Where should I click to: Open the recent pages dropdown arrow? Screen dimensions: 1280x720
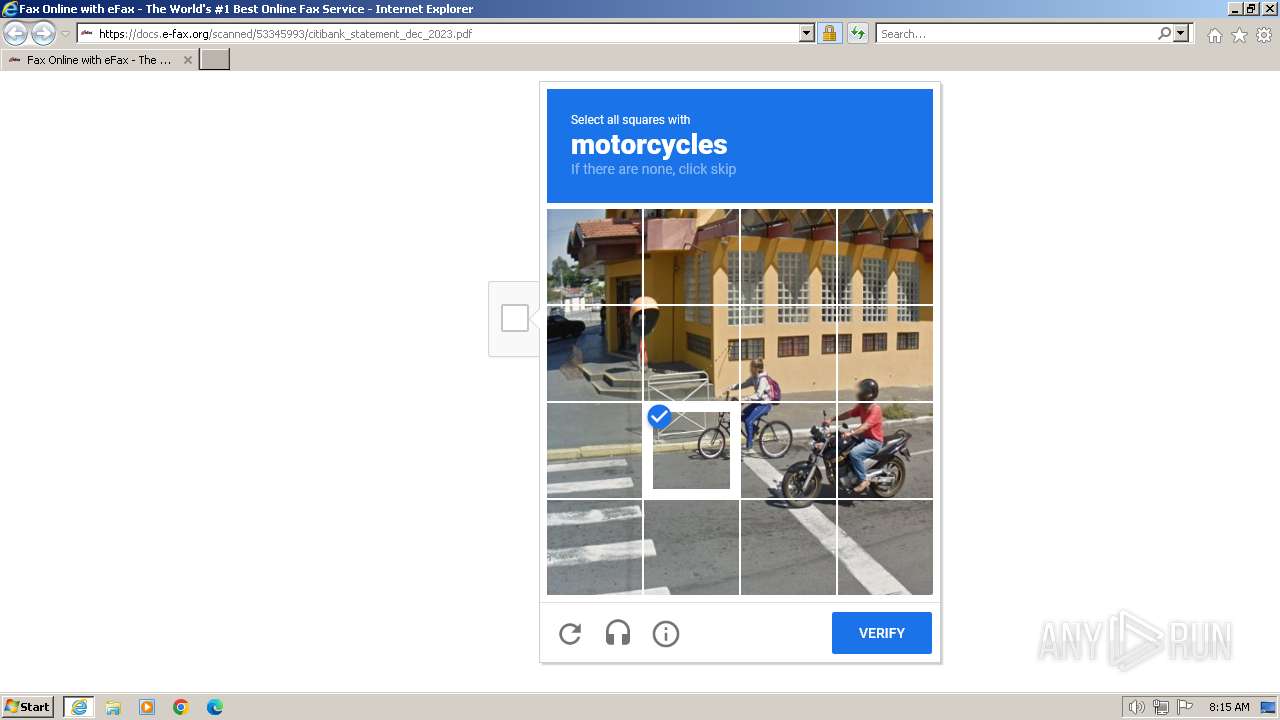click(65, 34)
